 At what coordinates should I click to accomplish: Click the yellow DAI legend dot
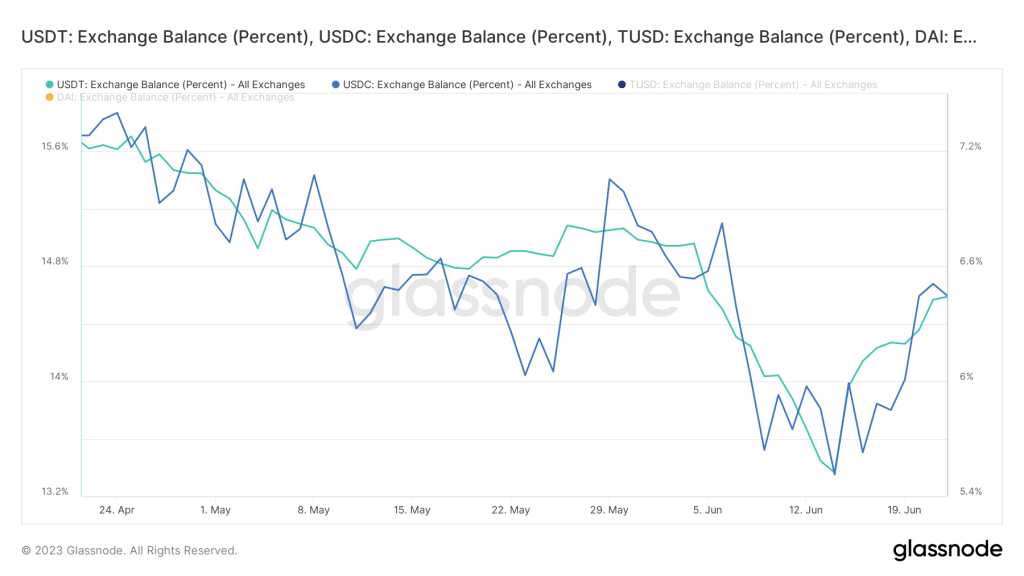(50, 97)
